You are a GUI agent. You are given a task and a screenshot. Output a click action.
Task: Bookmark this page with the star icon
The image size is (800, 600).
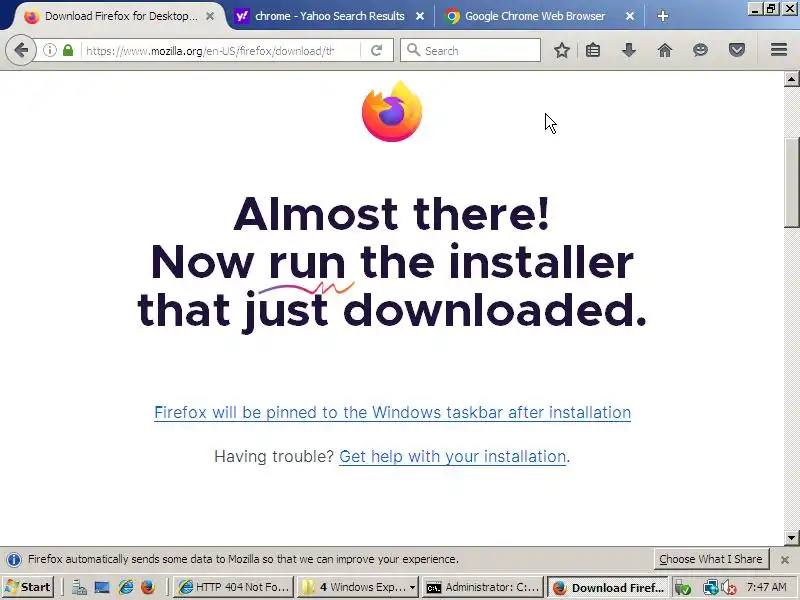coord(562,50)
